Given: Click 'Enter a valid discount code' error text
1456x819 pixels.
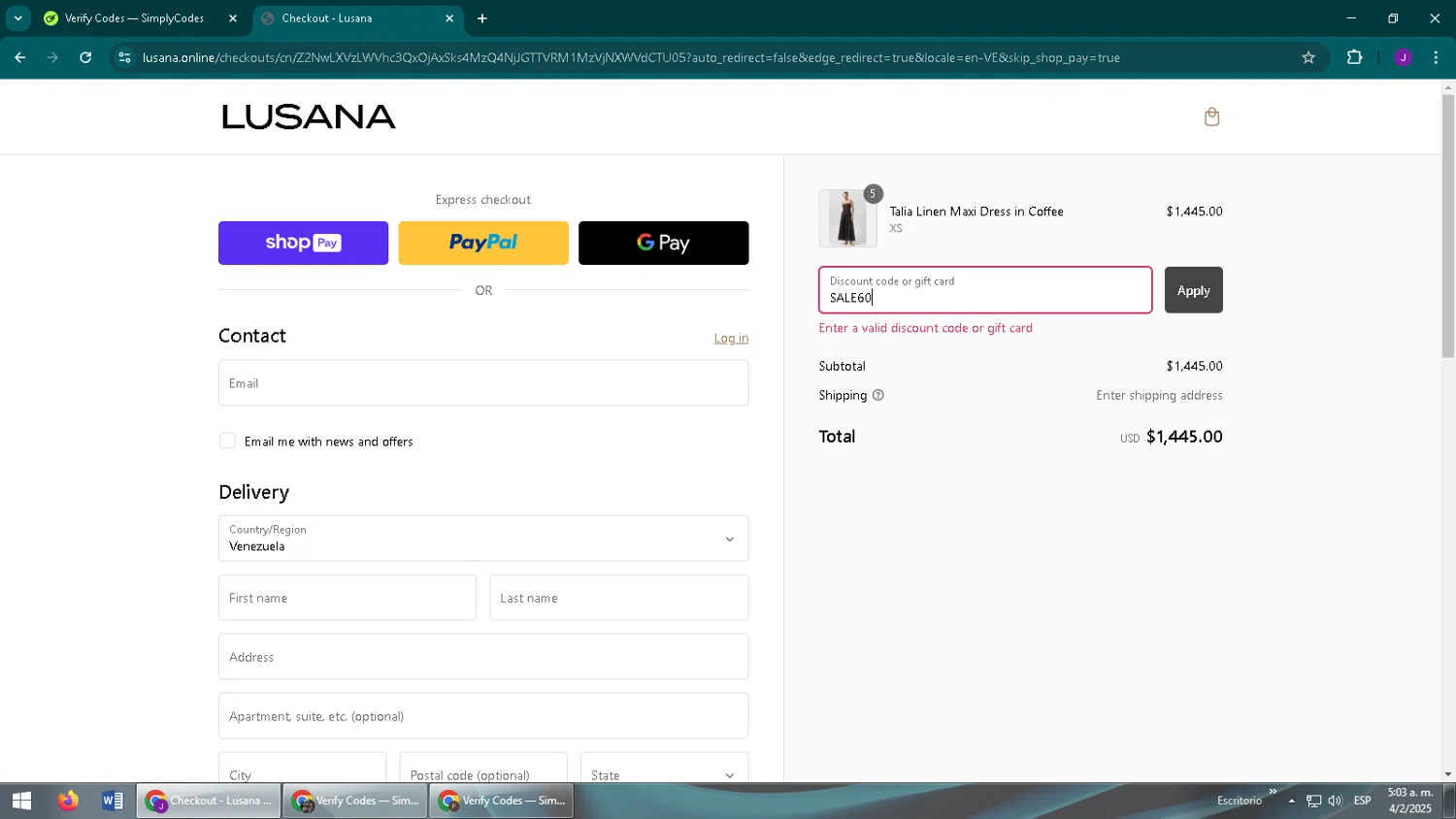Looking at the screenshot, I should click(x=926, y=328).
